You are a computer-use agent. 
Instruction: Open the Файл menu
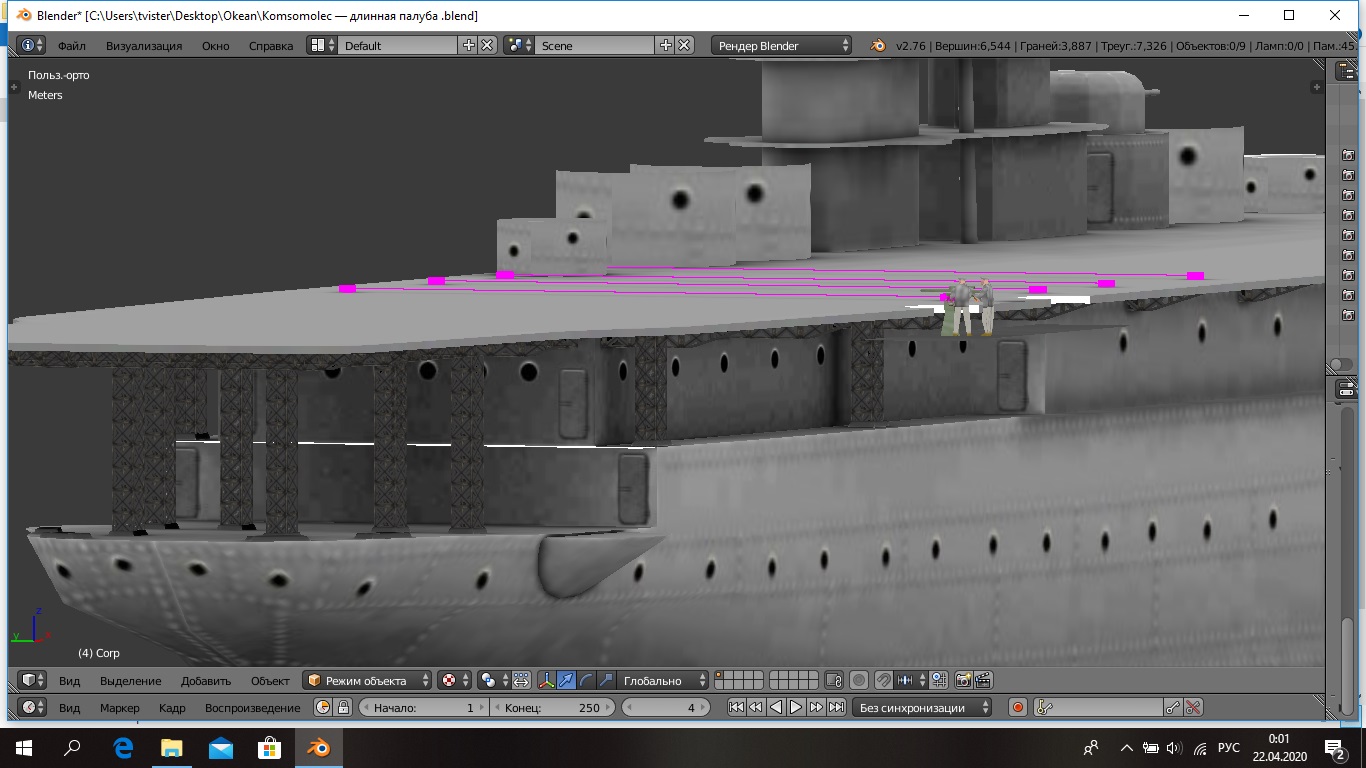click(71, 45)
